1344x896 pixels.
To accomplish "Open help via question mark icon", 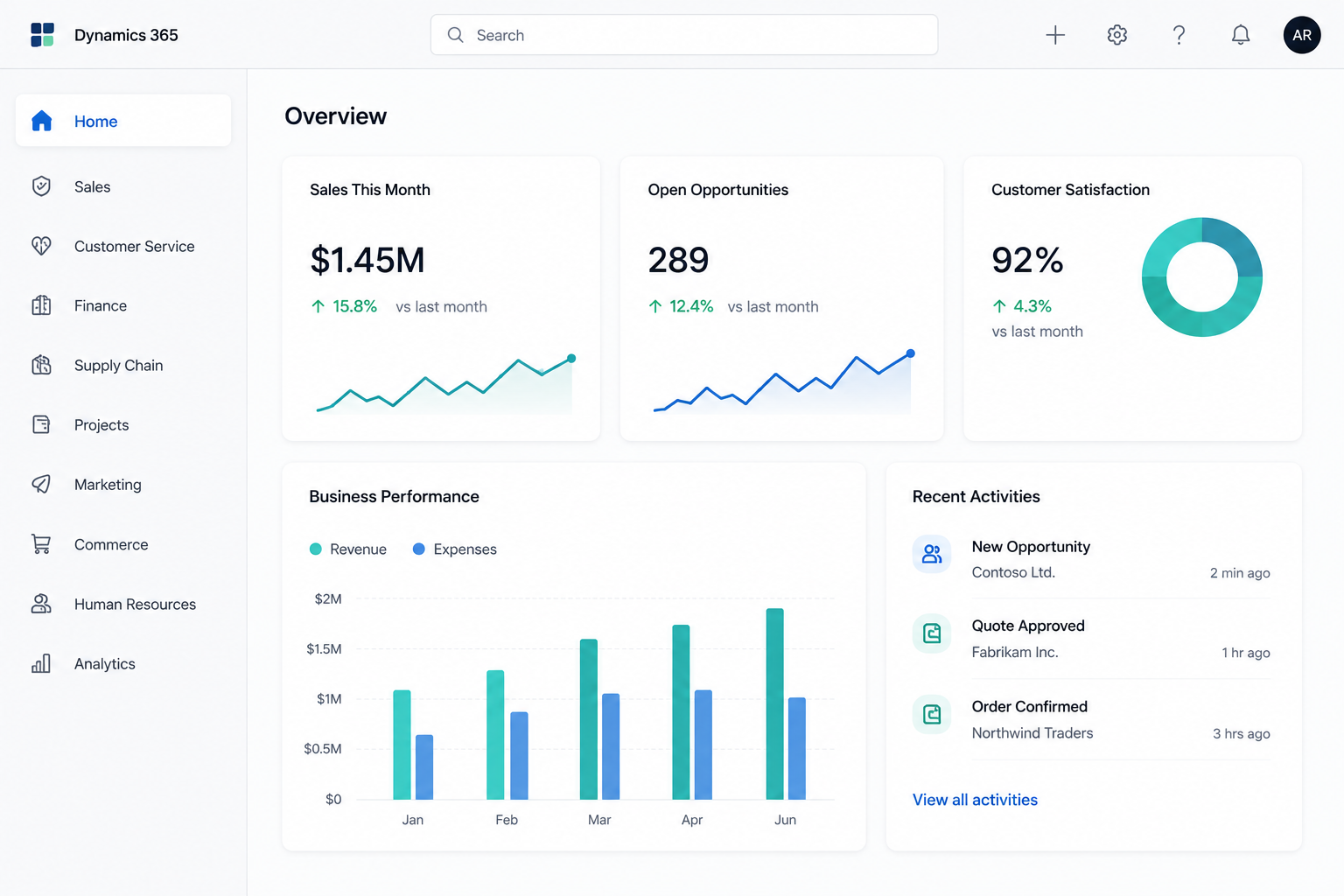I will tap(1179, 35).
